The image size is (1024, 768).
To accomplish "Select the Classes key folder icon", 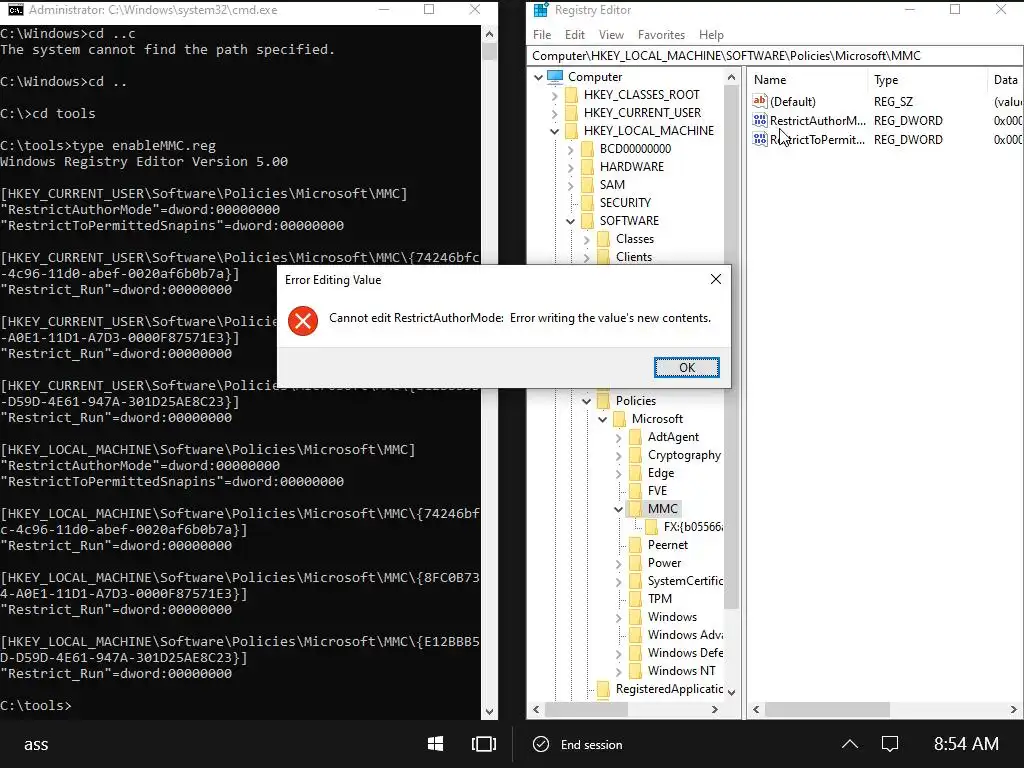I will click(x=603, y=239).
